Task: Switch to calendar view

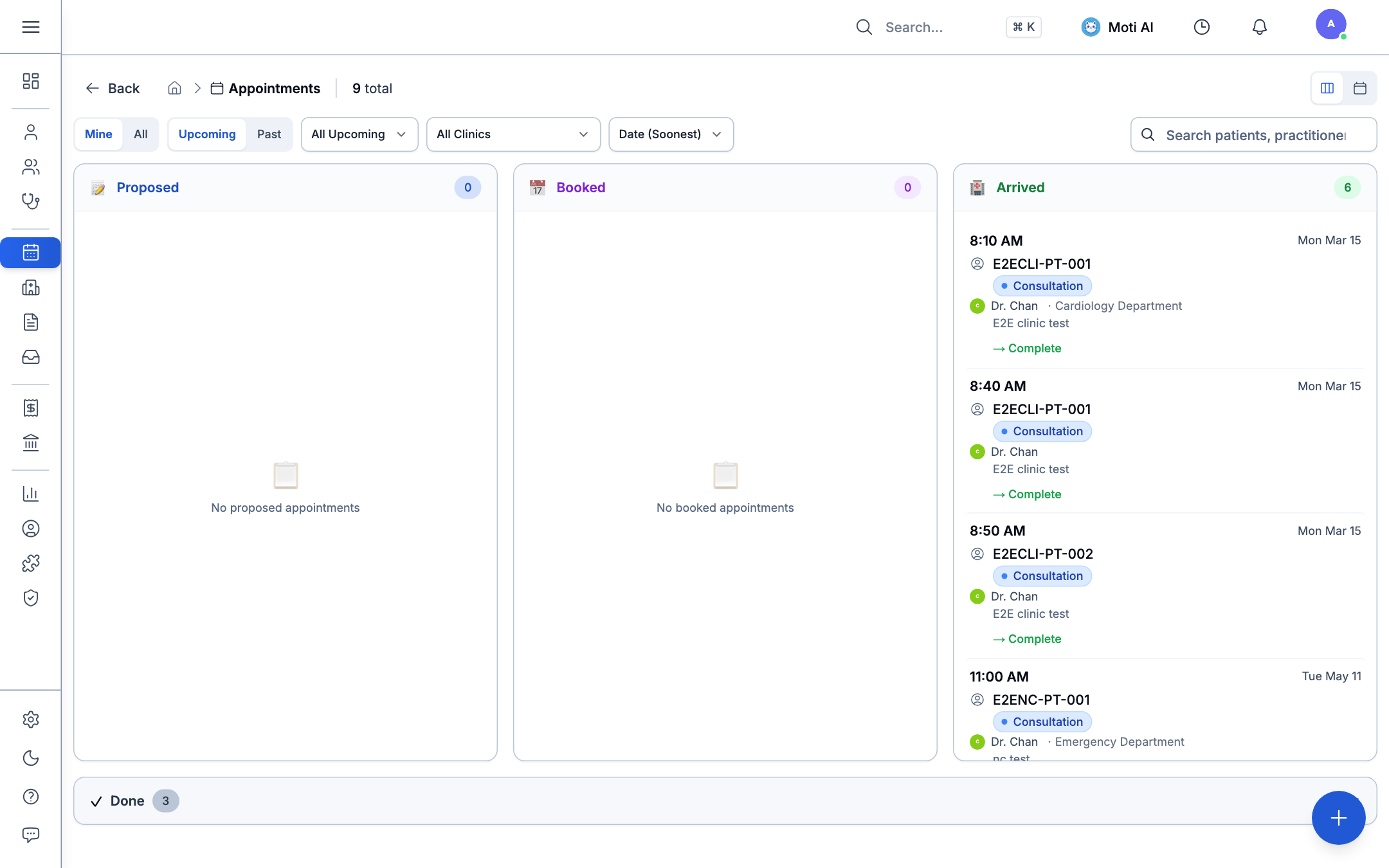Action: pyautogui.click(x=1359, y=88)
